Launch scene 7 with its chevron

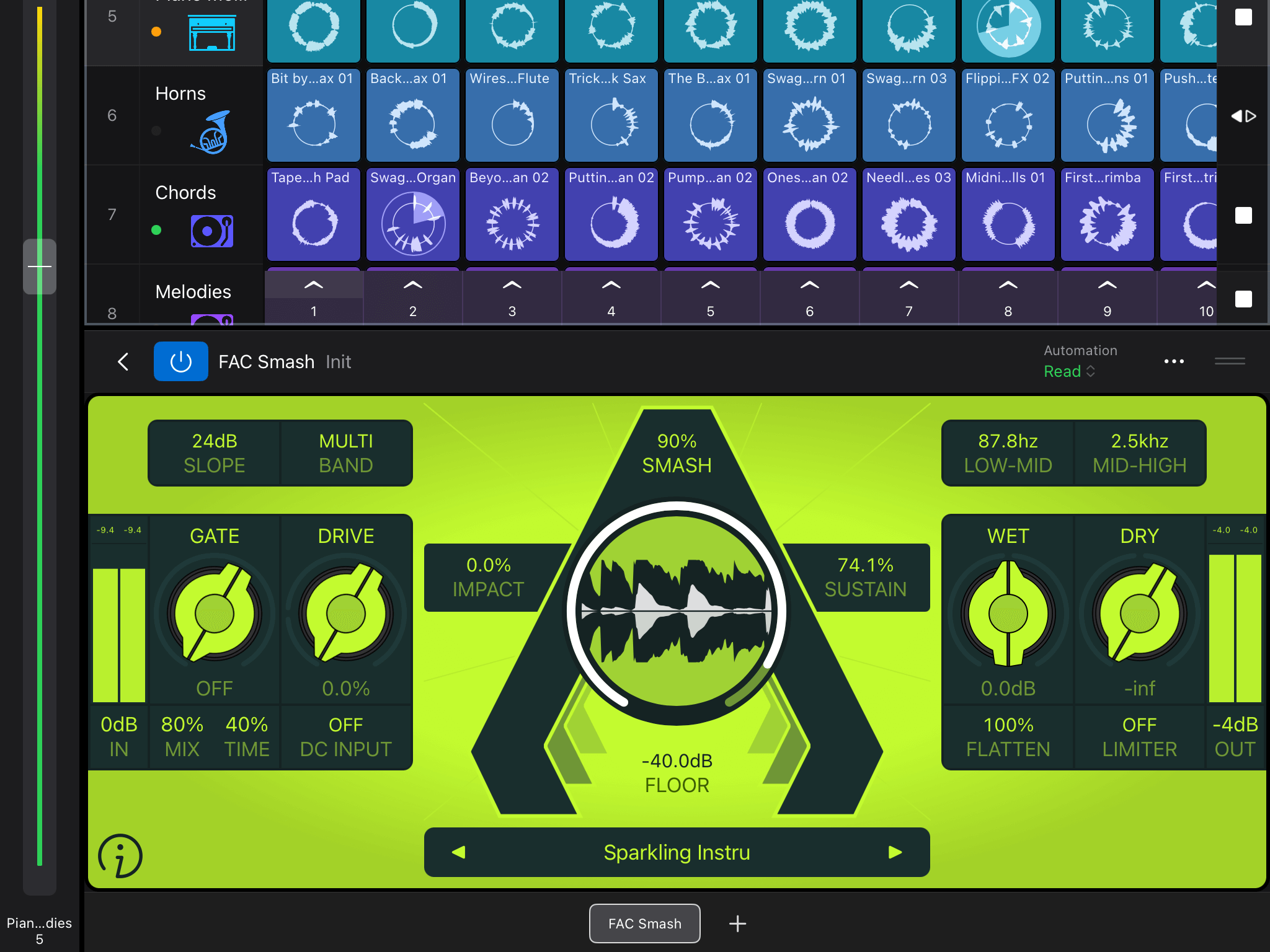click(x=909, y=285)
